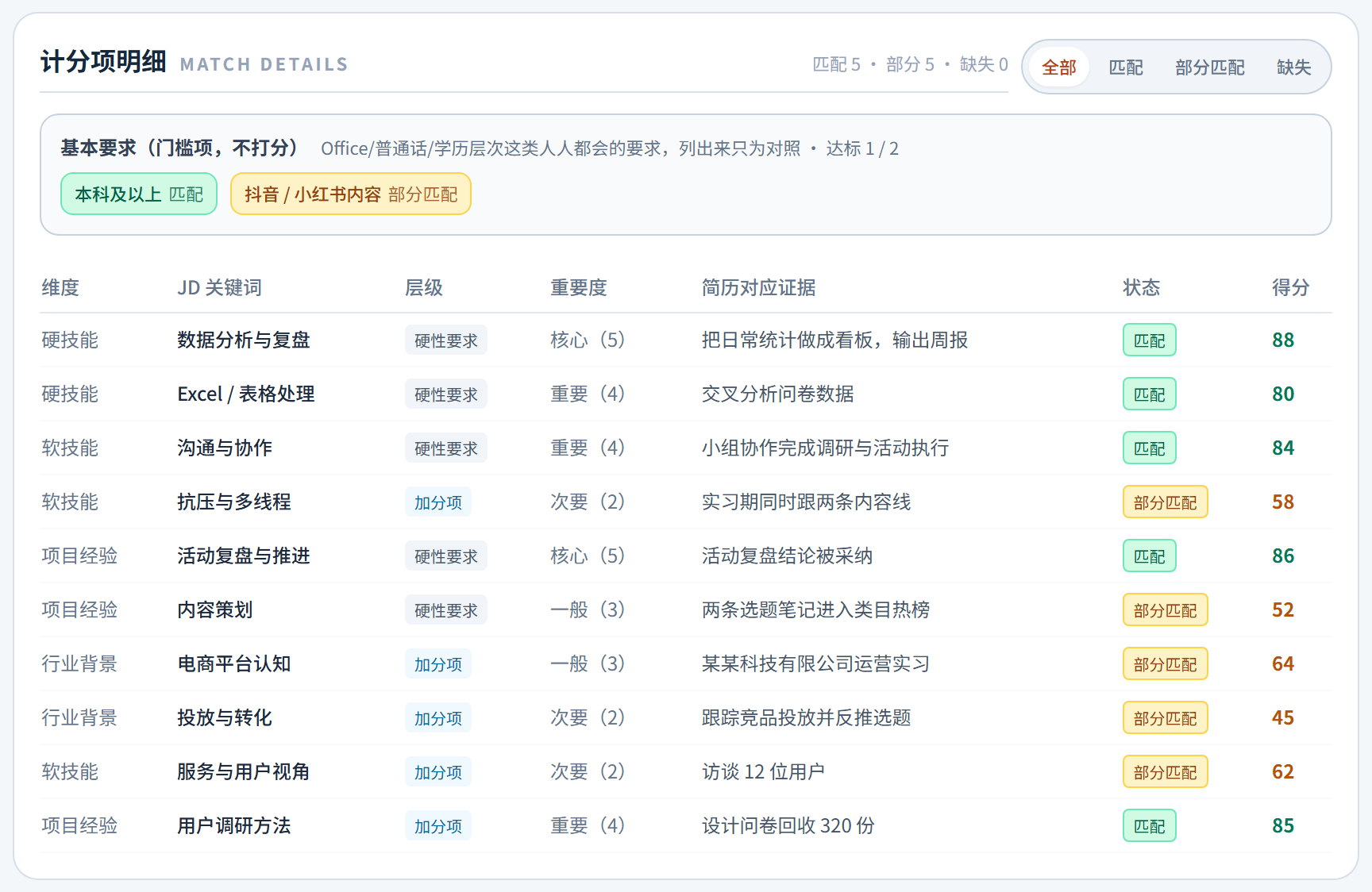Screen dimensions: 1372x892
Task: Select the 内容策划 keyword
Action: [215, 609]
